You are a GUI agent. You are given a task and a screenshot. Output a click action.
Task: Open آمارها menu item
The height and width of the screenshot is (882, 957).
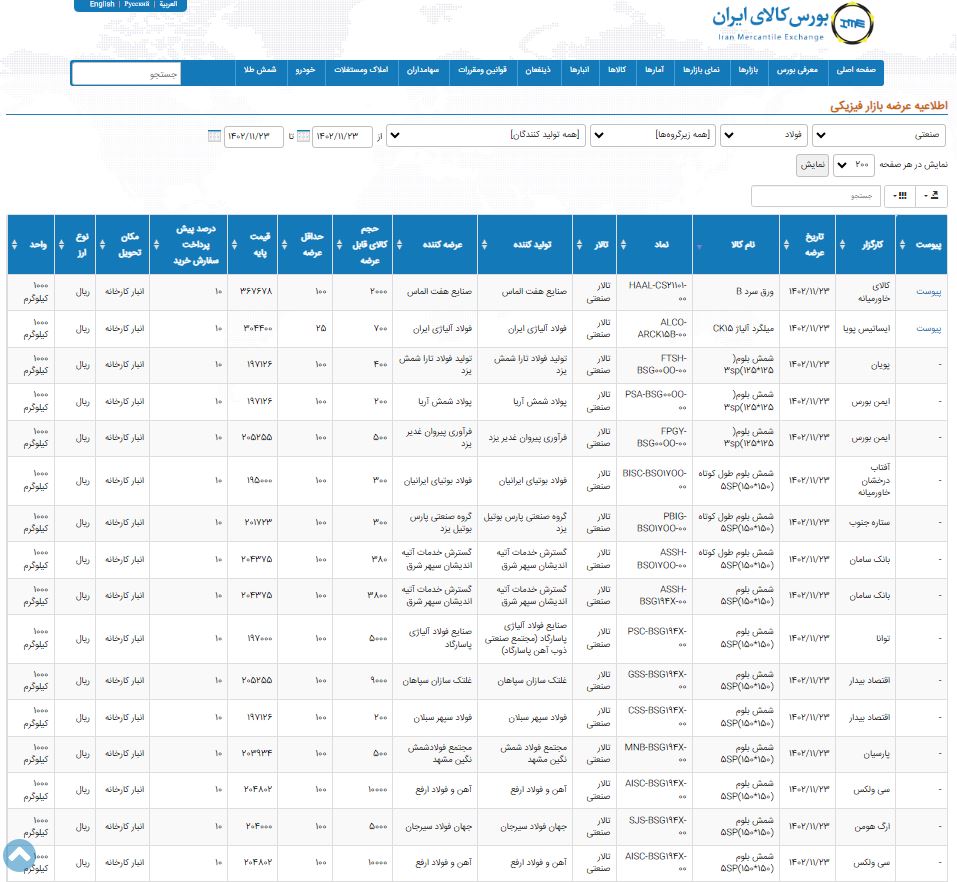click(654, 70)
